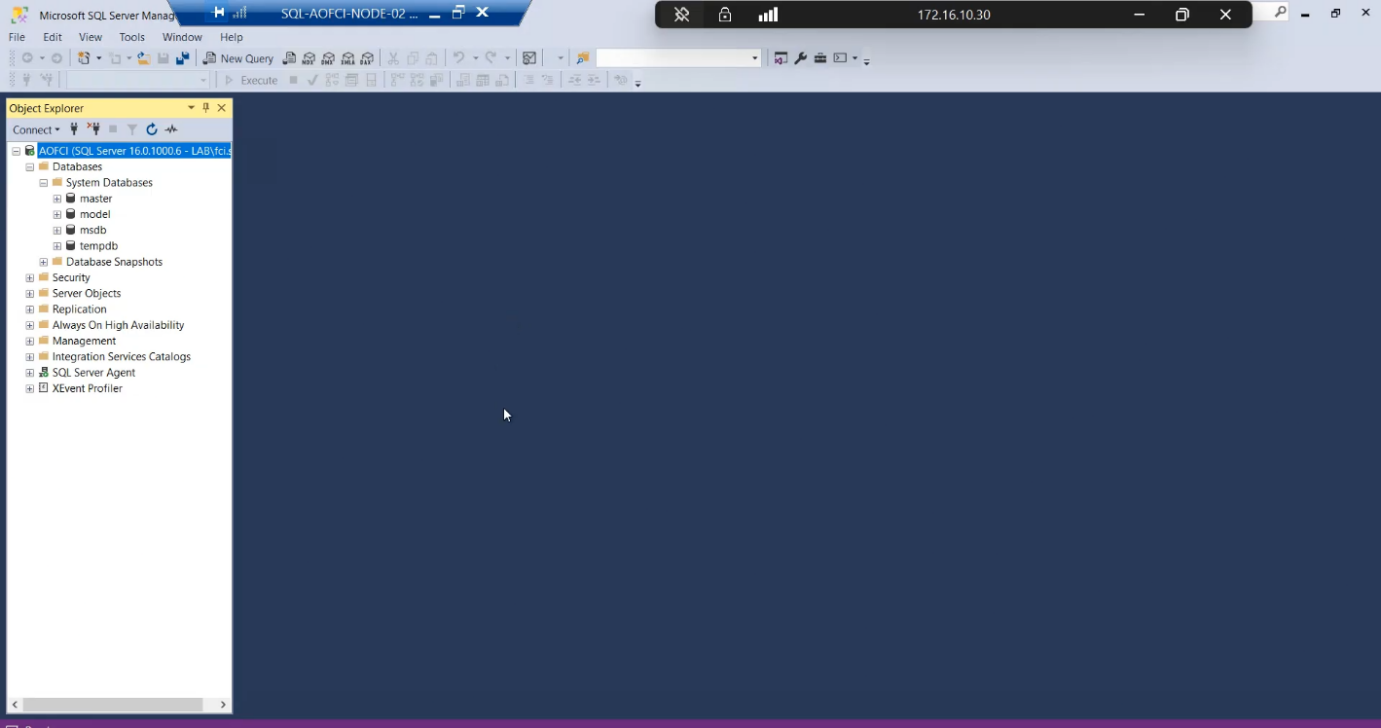Open the File menu
The height and width of the screenshot is (728, 1381).
coord(17,37)
